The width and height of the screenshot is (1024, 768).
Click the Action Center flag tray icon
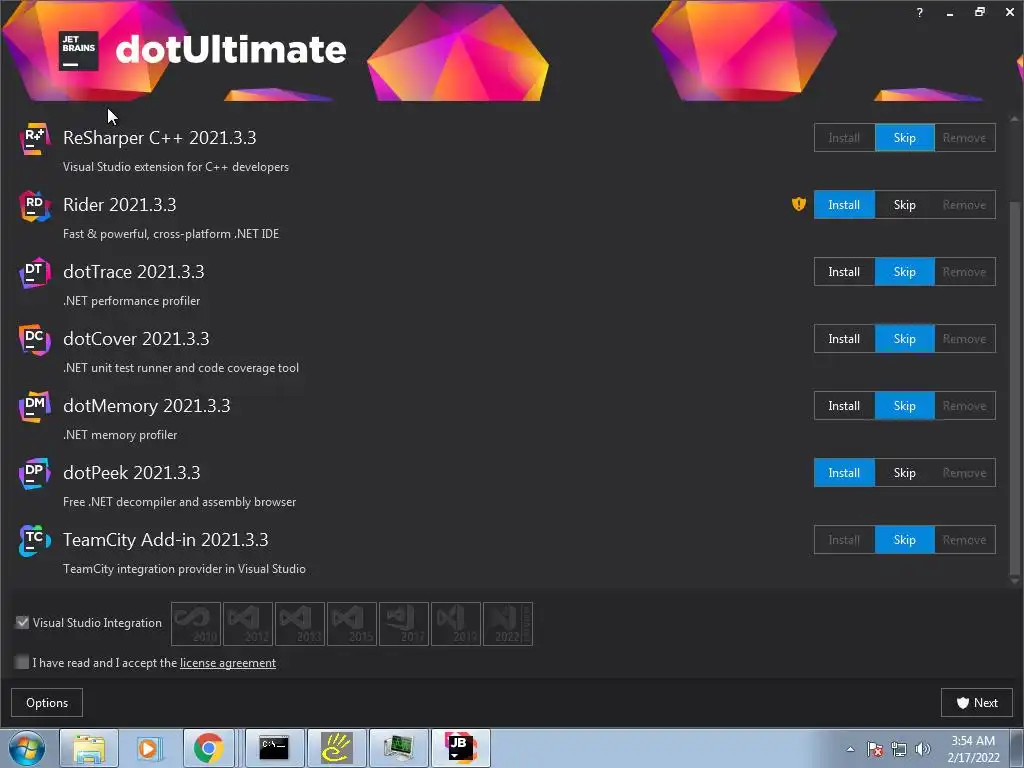[875, 749]
